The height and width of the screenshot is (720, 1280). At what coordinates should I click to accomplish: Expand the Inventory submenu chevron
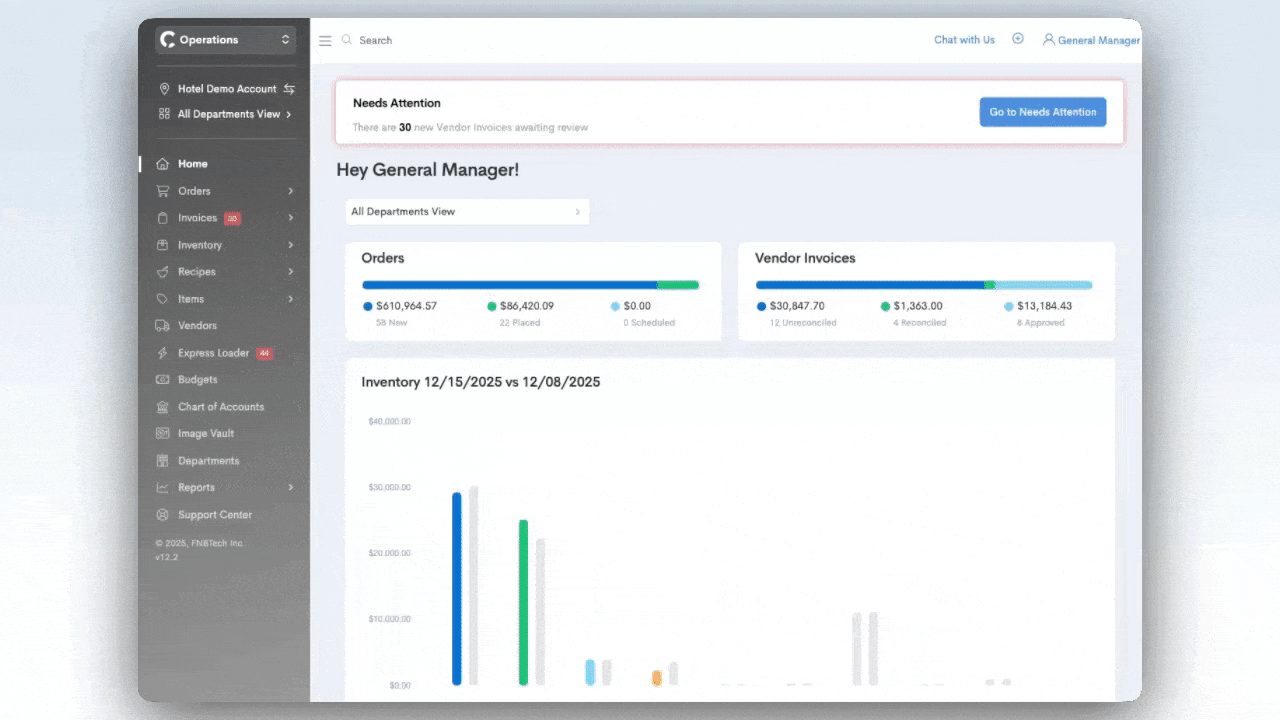291,245
